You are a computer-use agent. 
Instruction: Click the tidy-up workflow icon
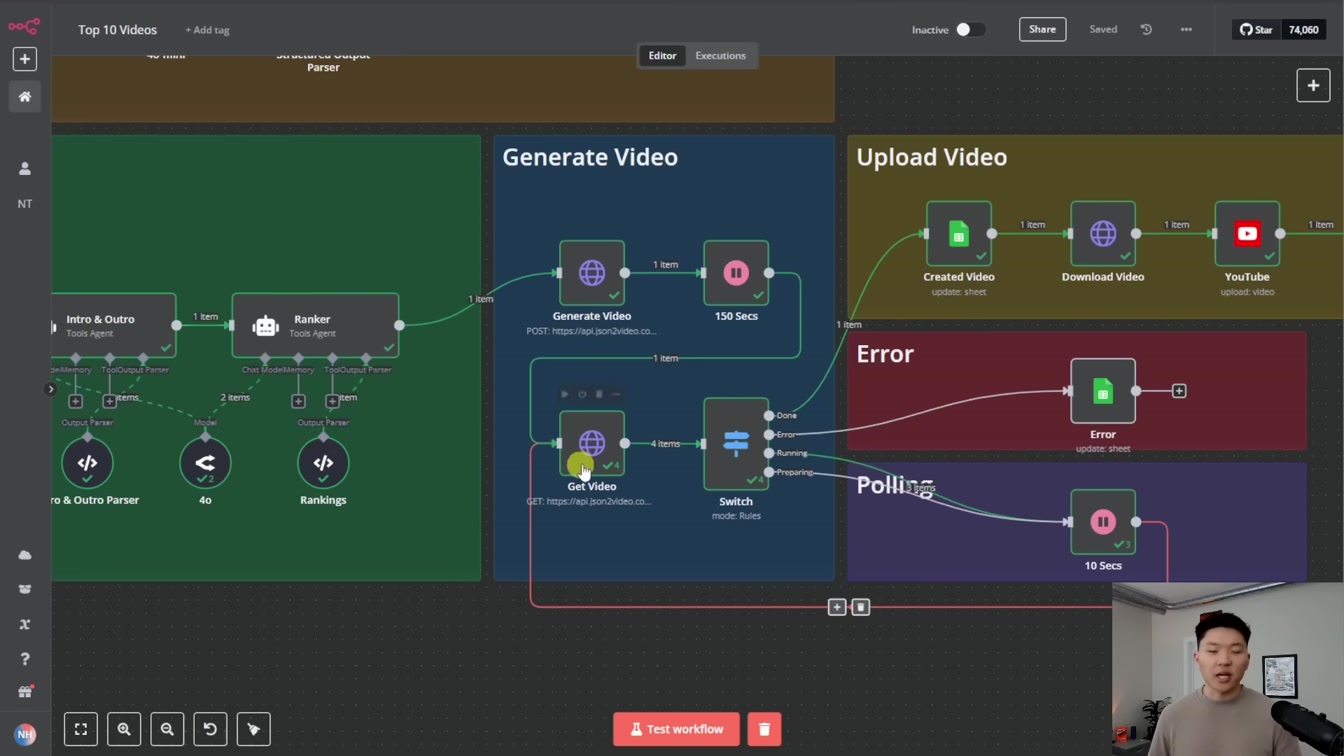[x=253, y=729]
